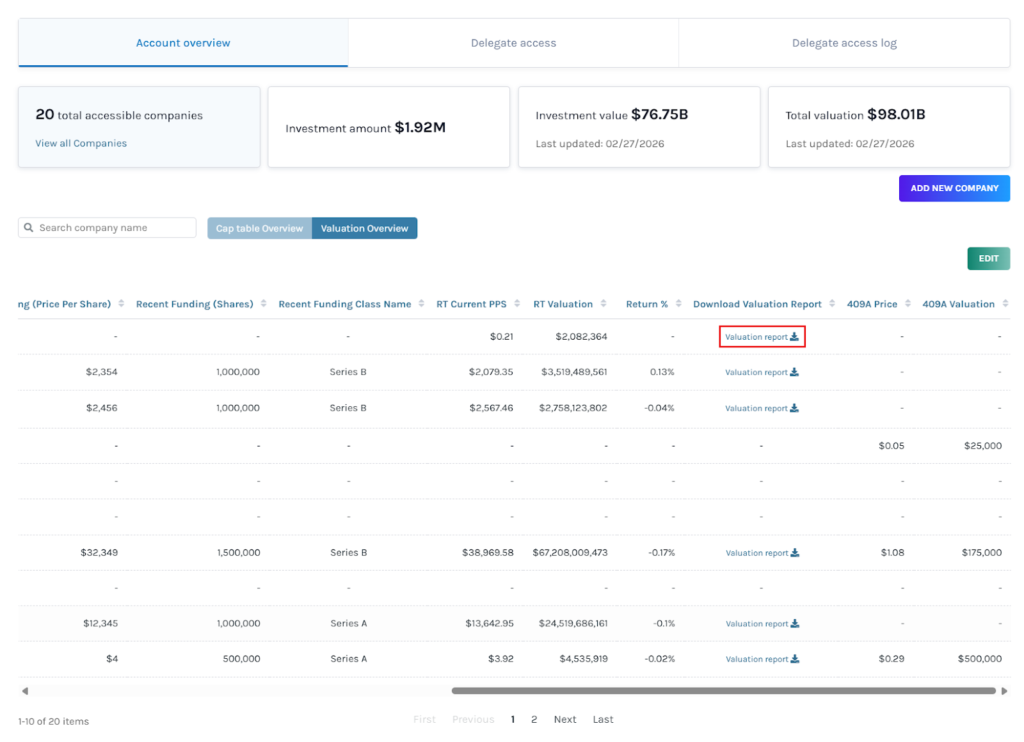Image resolution: width=1024 pixels, height=742 pixels.
Task: Click the ADD NEW COMPANY button
Action: (954, 188)
